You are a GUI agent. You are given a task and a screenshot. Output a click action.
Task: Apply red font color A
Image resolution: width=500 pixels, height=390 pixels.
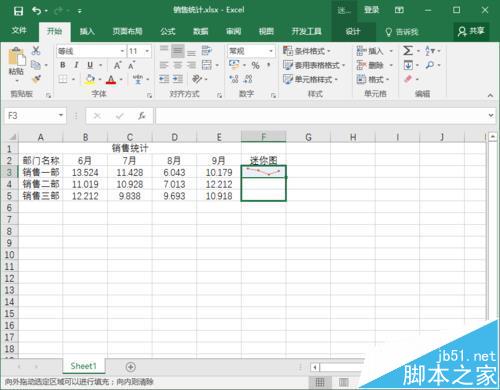111,79
